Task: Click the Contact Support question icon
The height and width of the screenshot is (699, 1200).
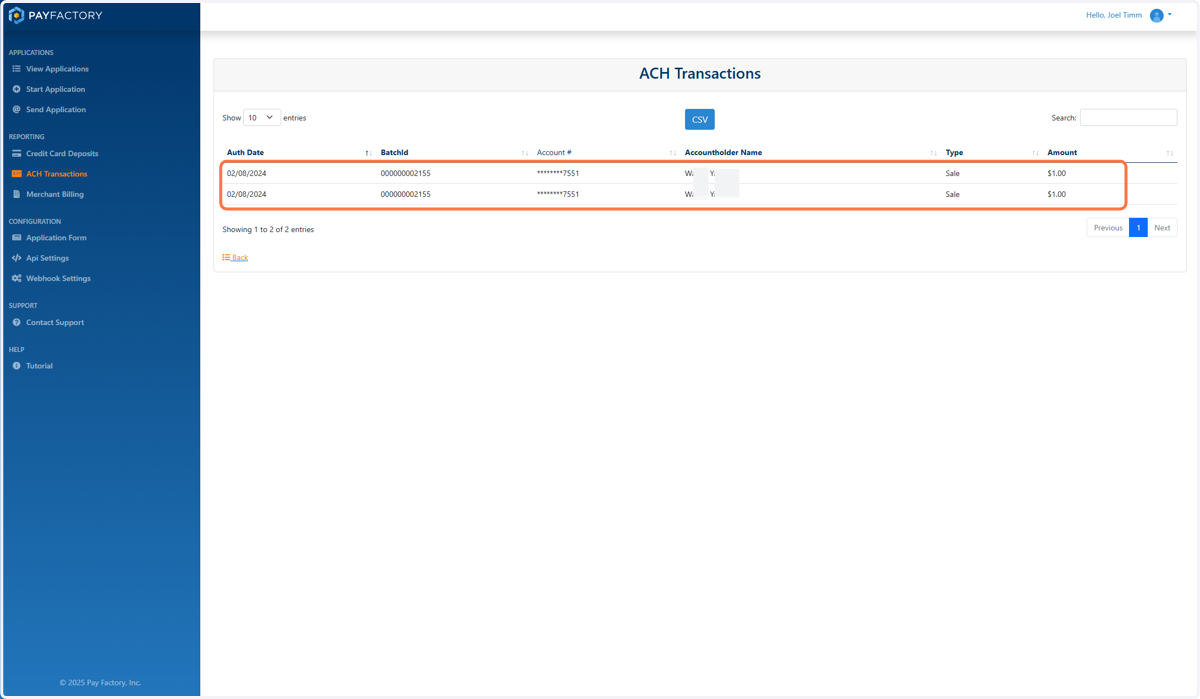Action: [16, 322]
